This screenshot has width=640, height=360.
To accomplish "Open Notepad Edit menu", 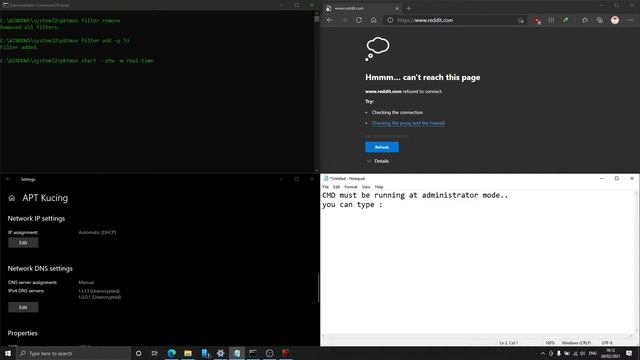I will pyautogui.click(x=336, y=187).
